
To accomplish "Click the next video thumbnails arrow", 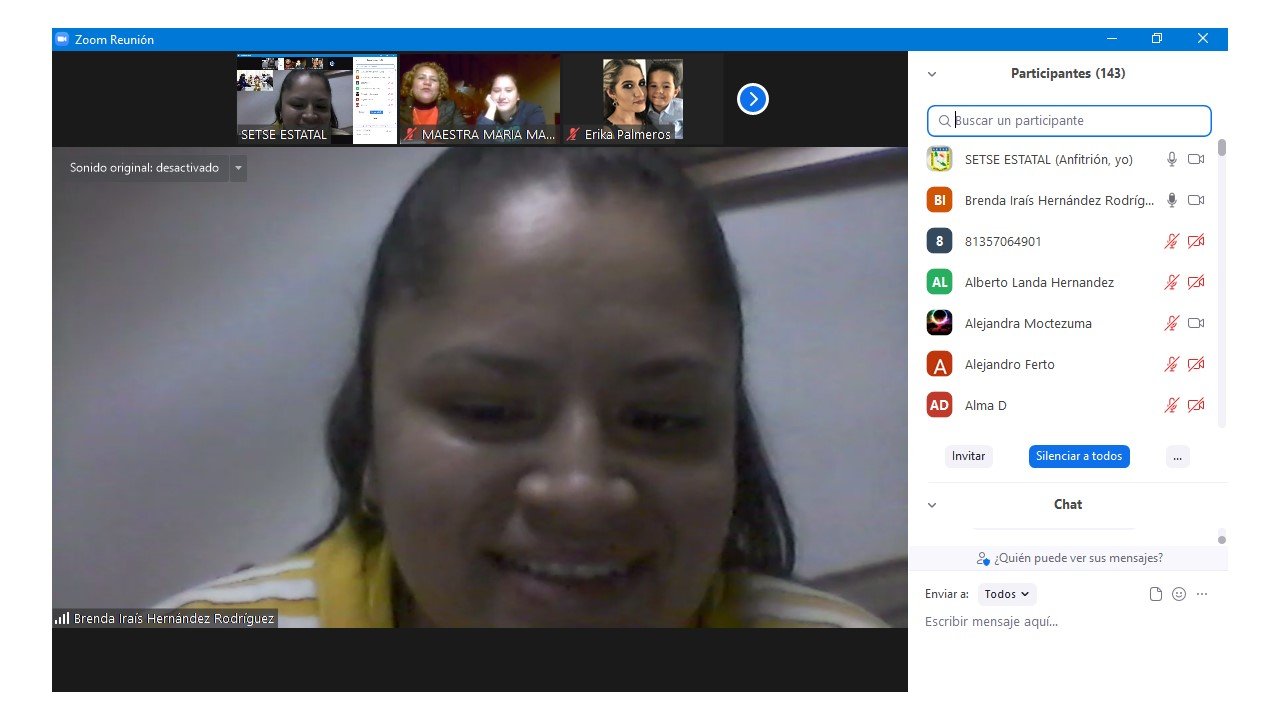I will [752, 99].
